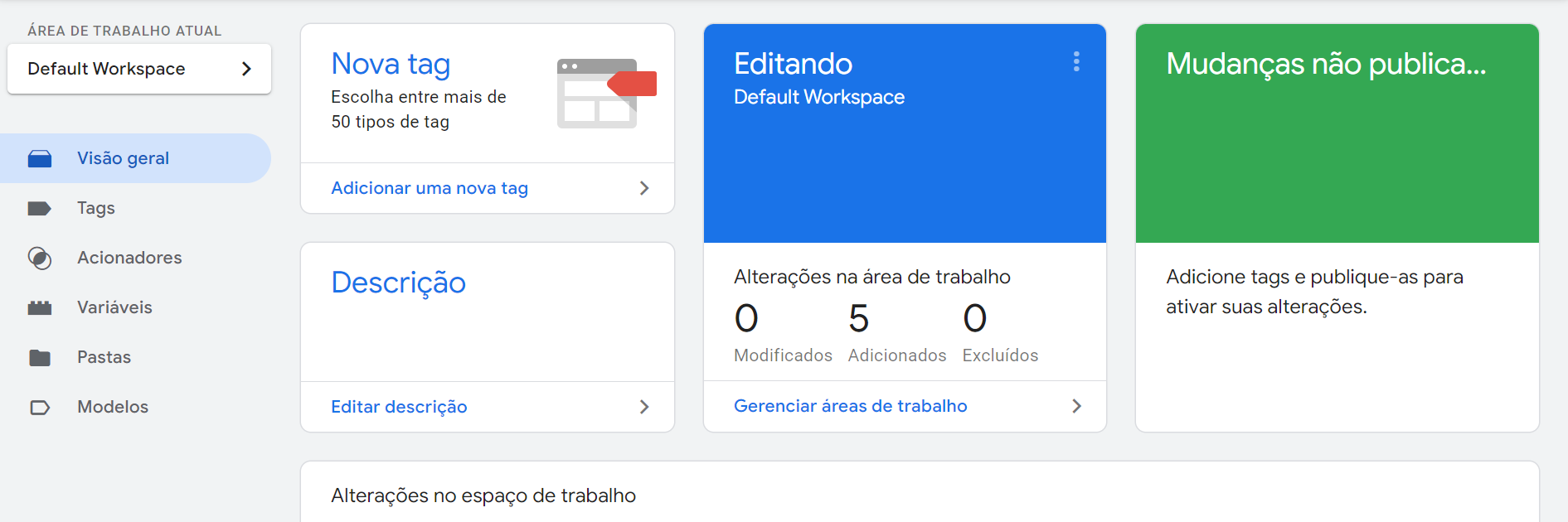Screen dimensions: 1568x522
Task: Click the Alterações no espaço de trabalho heading
Action: pos(483,495)
